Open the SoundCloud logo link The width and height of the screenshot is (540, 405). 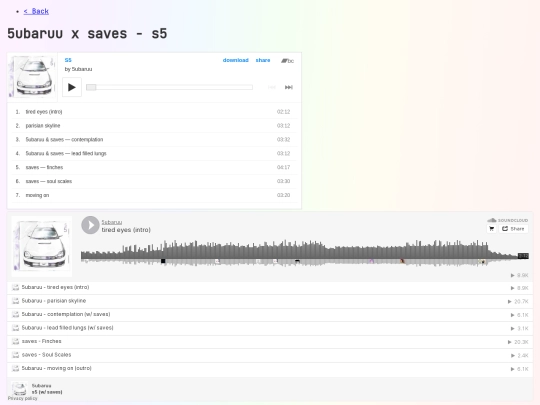(x=508, y=220)
